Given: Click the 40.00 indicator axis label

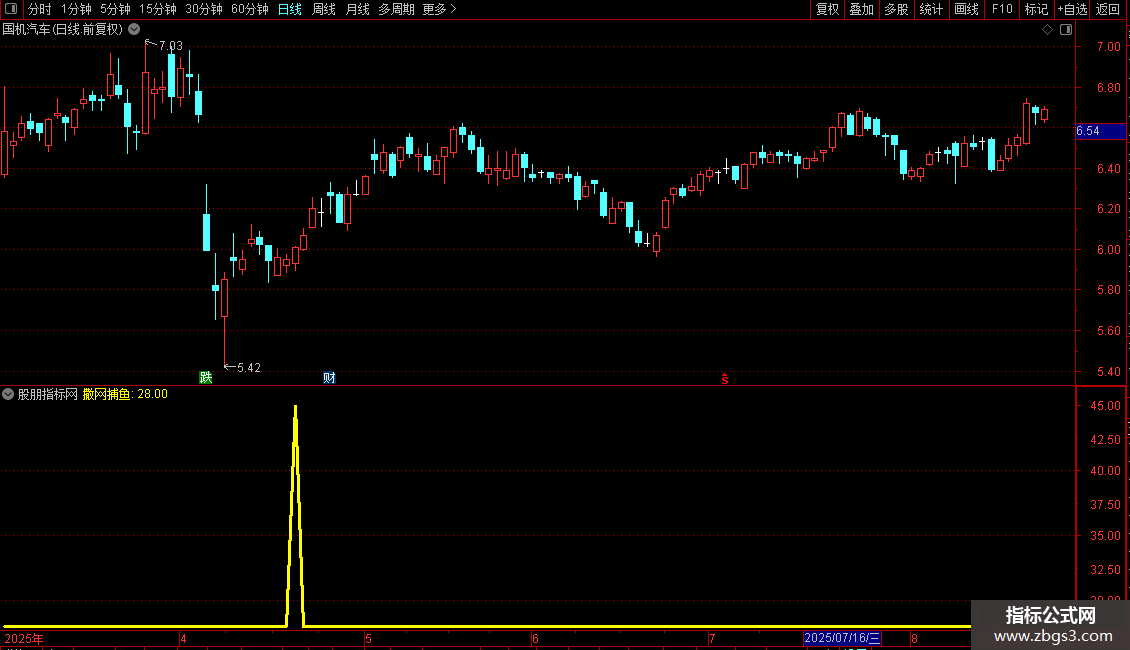Looking at the screenshot, I should [1105, 471].
